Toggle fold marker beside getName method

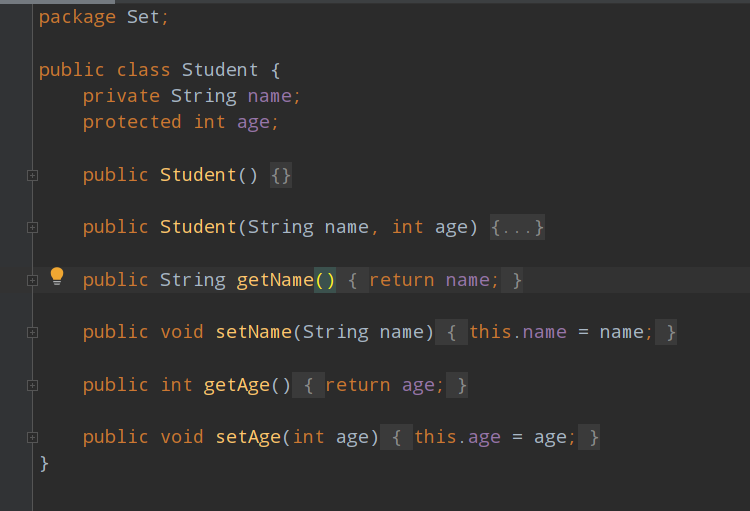click(32, 280)
